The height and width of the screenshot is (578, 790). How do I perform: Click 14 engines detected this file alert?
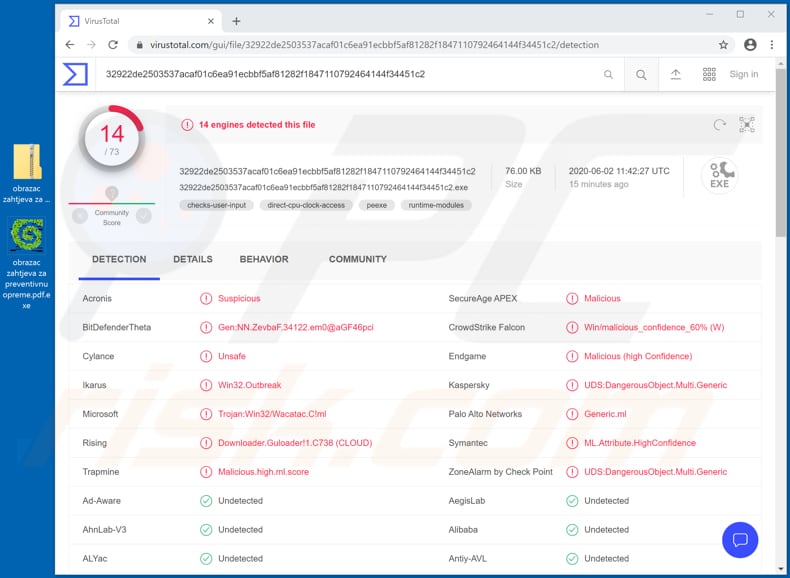click(x=257, y=125)
